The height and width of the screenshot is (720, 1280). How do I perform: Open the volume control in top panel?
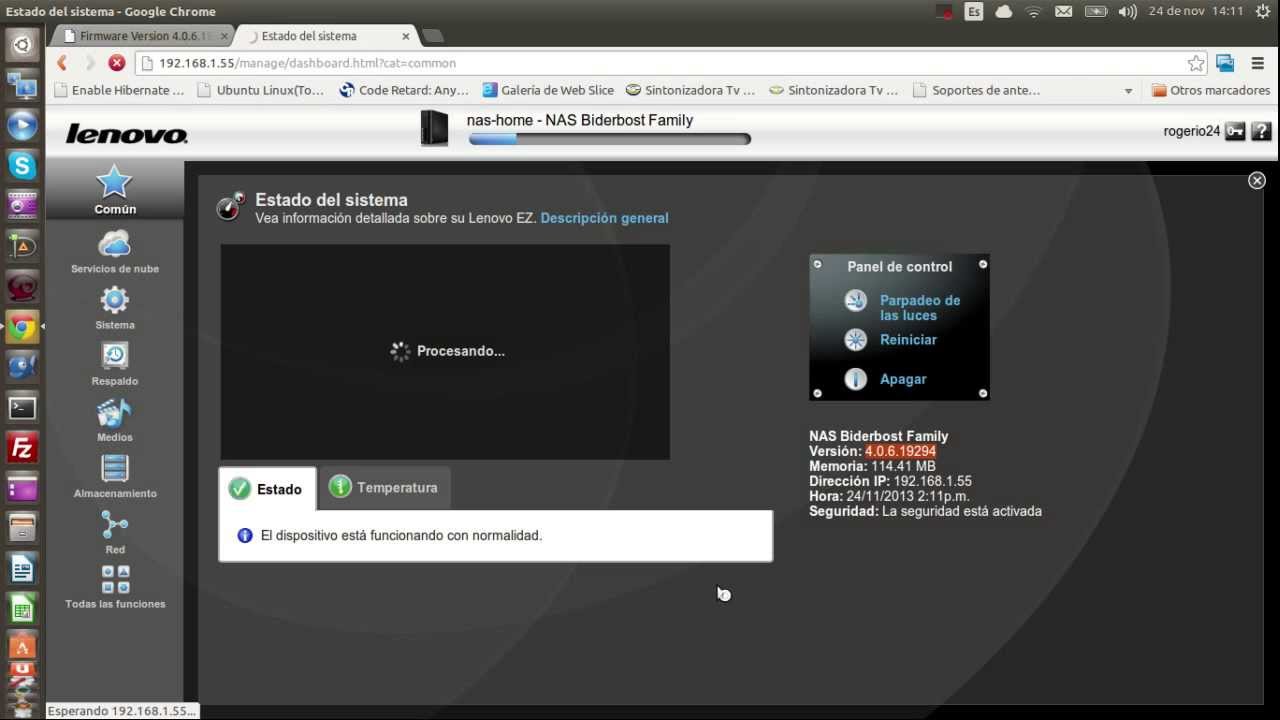click(x=1128, y=11)
